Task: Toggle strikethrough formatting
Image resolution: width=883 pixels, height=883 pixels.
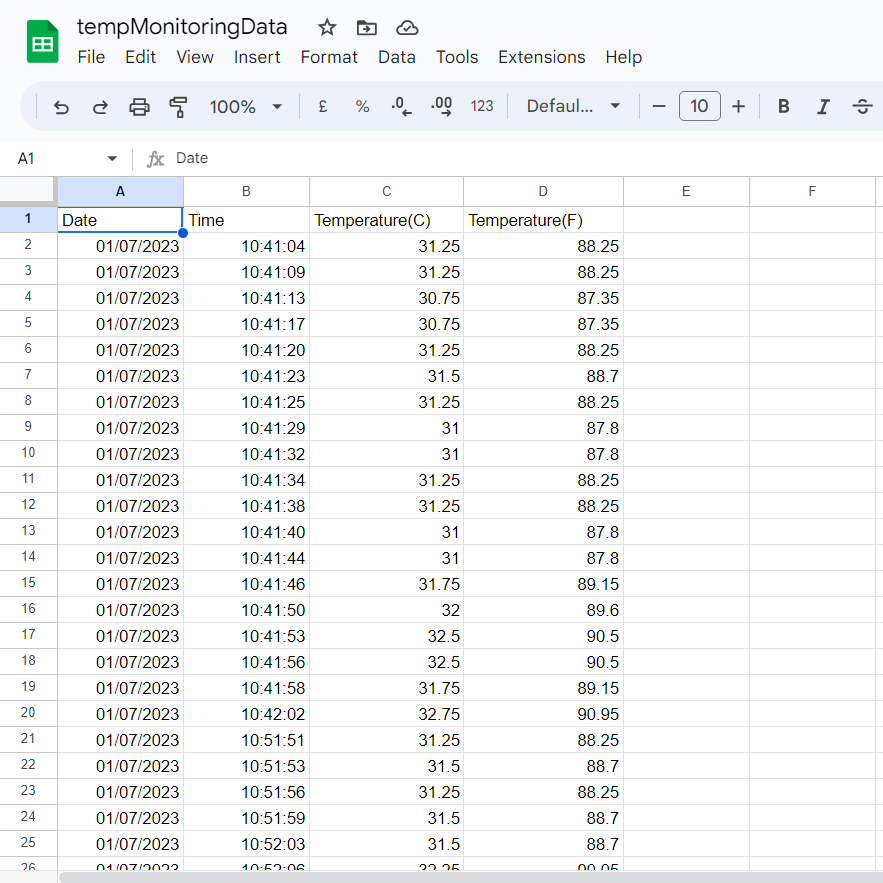Action: click(862, 106)
